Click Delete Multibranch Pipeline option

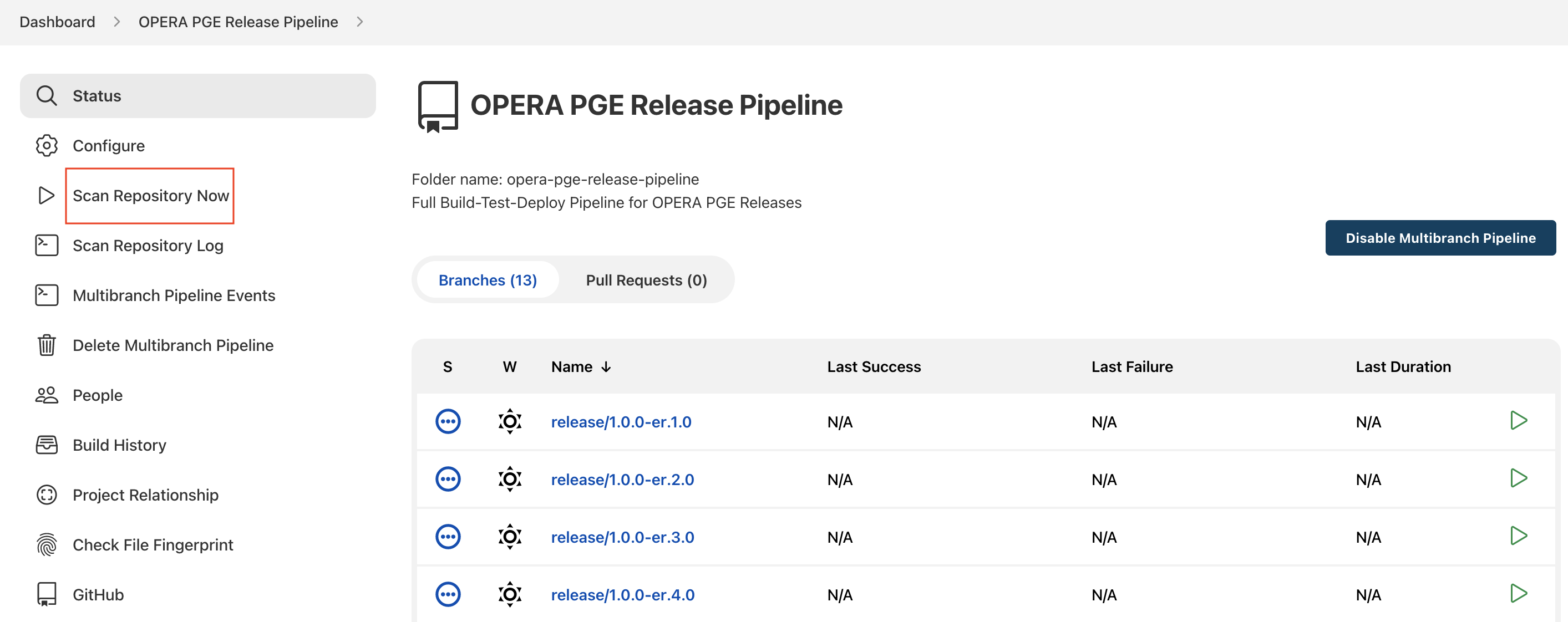(x=173, y=344)
